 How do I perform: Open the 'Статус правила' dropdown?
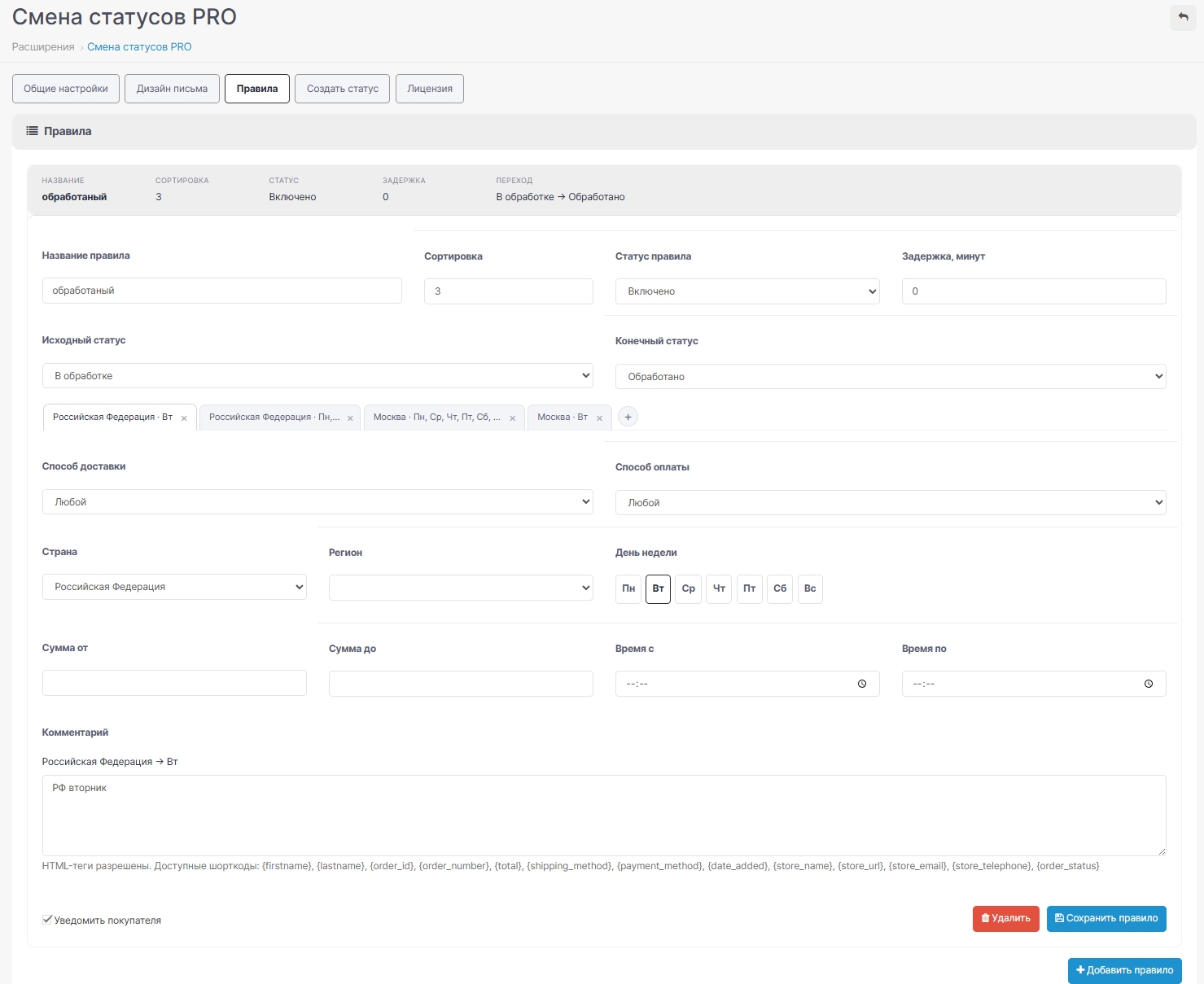point(747,291)
